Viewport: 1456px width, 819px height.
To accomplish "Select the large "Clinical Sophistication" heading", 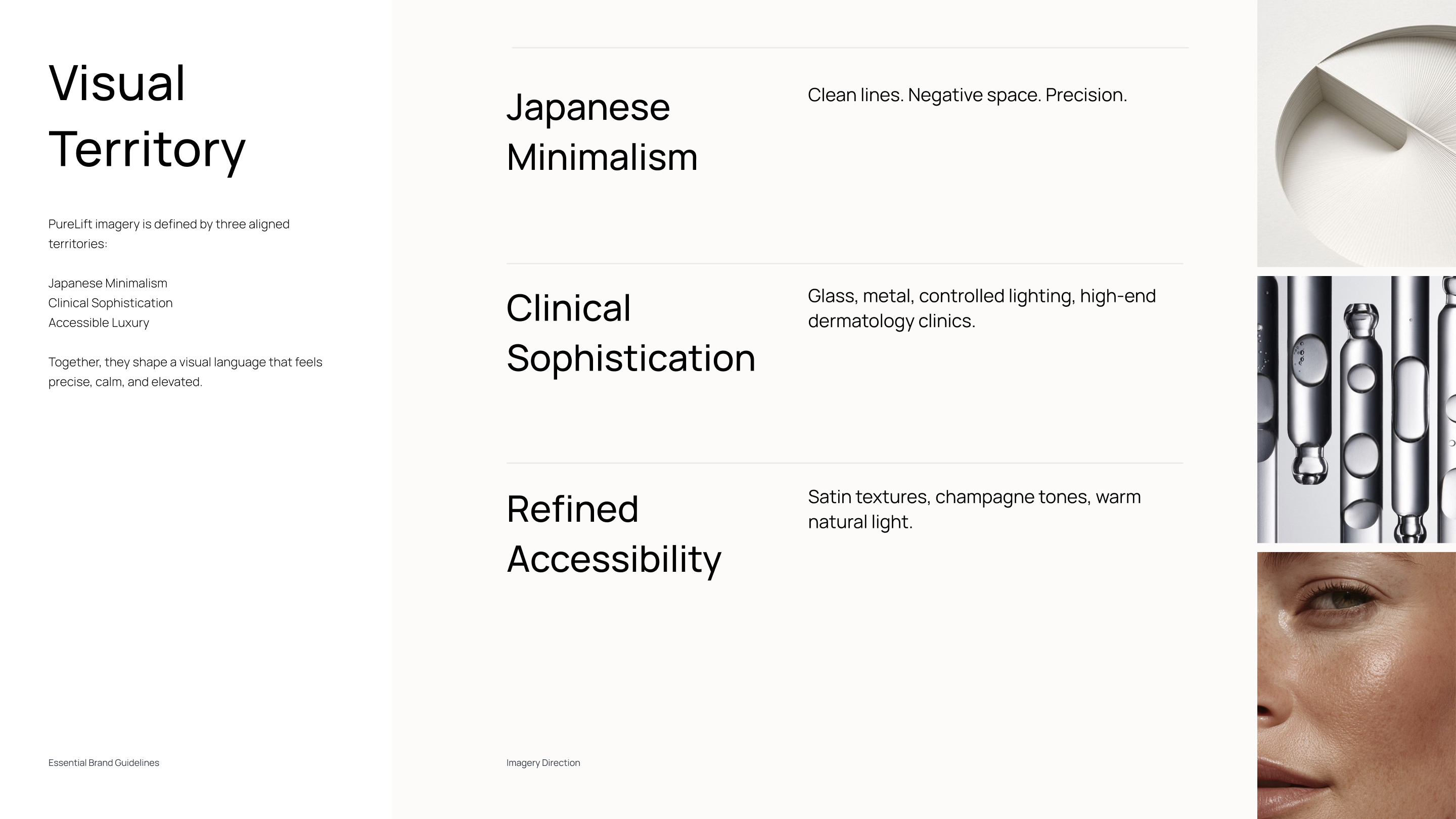I will (630, 333).
